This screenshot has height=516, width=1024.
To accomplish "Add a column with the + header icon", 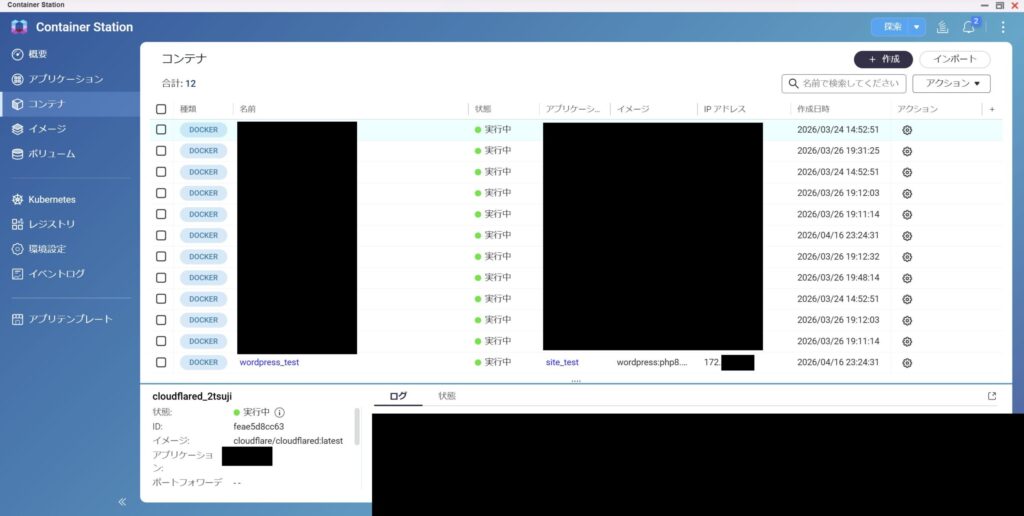I will [x=992, y=109].
